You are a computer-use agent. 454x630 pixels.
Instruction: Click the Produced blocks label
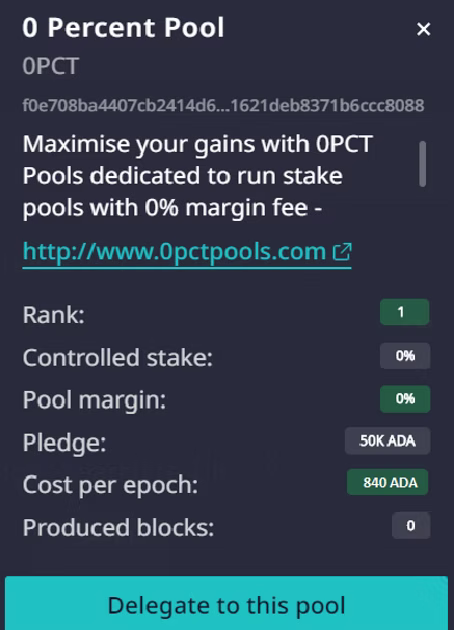point(119,528)
